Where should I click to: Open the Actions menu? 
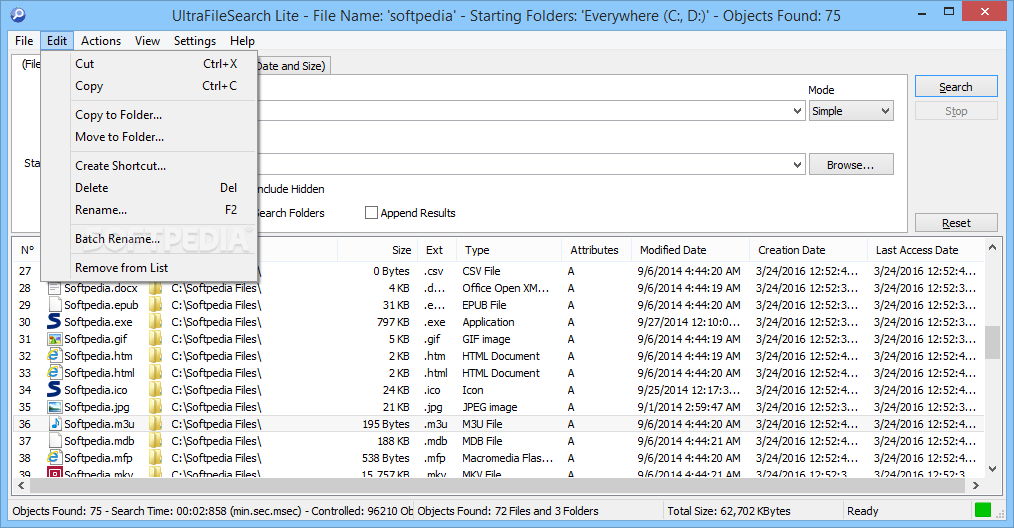[101, 41]
